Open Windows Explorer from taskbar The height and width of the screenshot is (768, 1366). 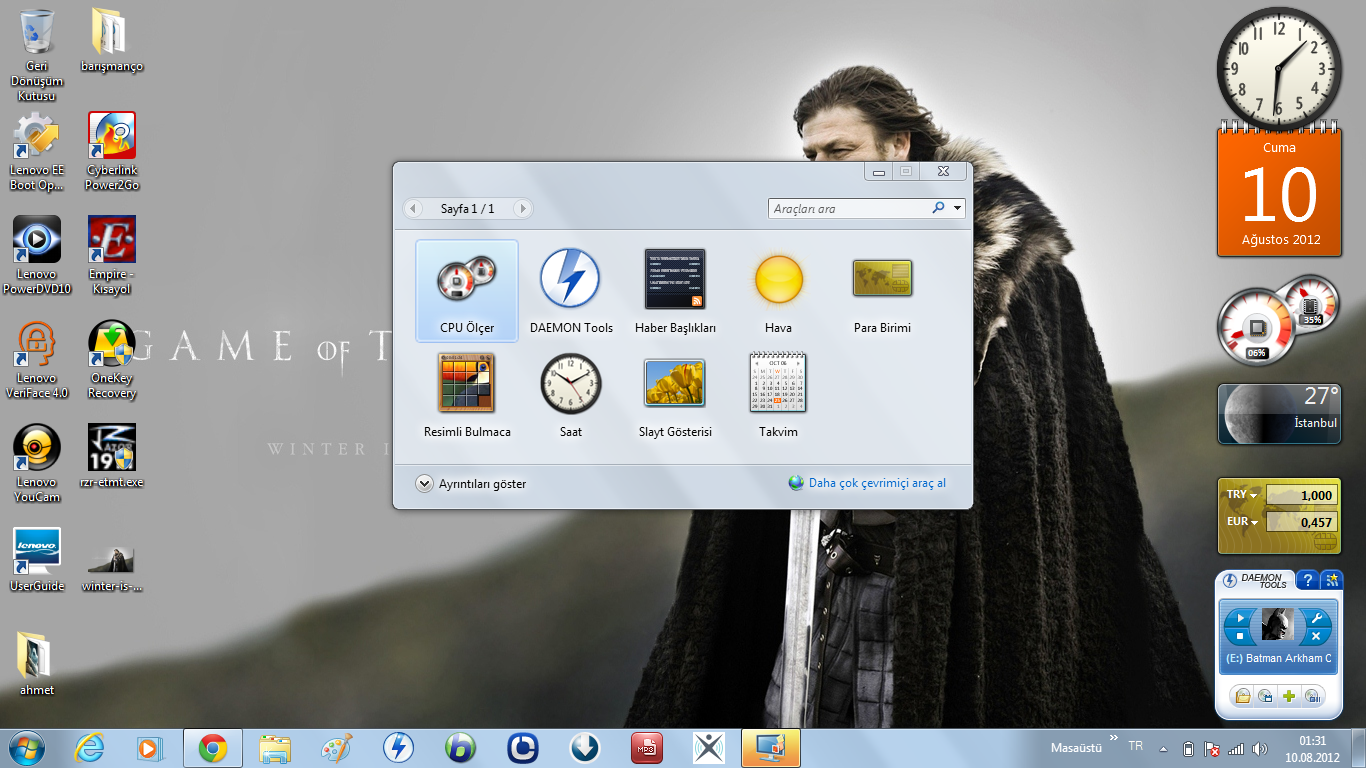pyautogui.click(x=274, y=748)
